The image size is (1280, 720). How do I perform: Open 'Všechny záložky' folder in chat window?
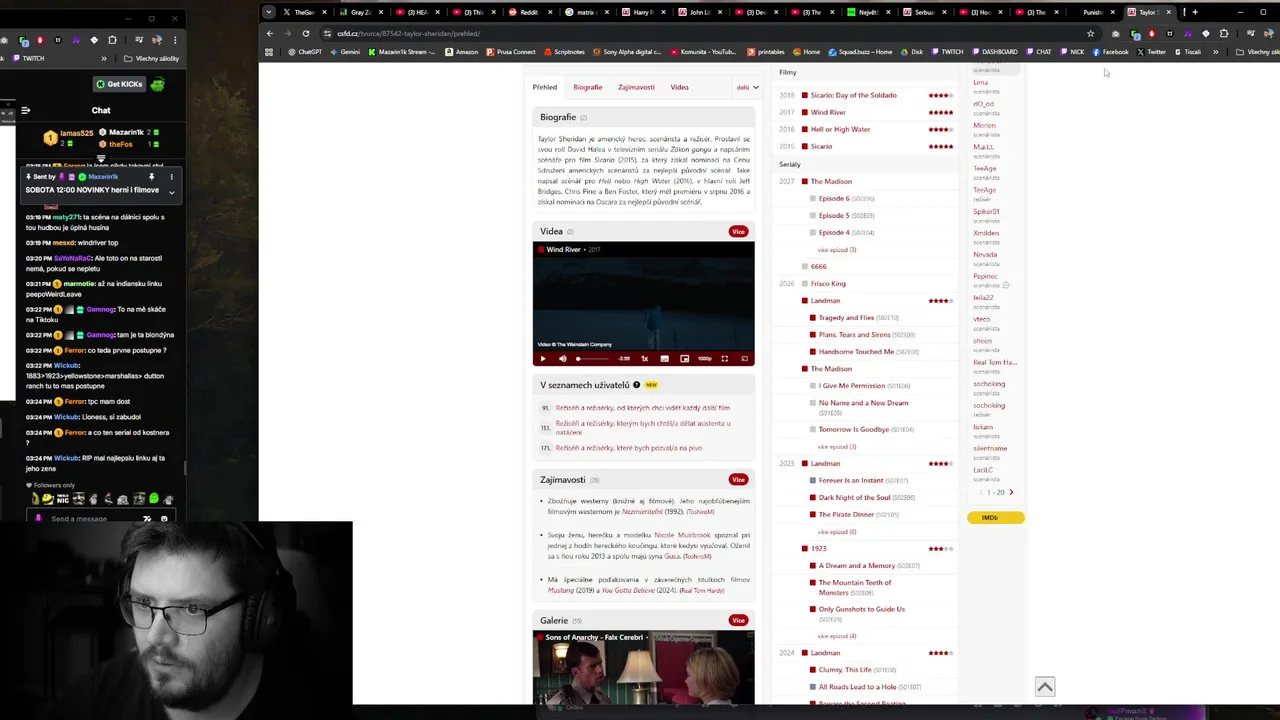(x=153, y=58)
